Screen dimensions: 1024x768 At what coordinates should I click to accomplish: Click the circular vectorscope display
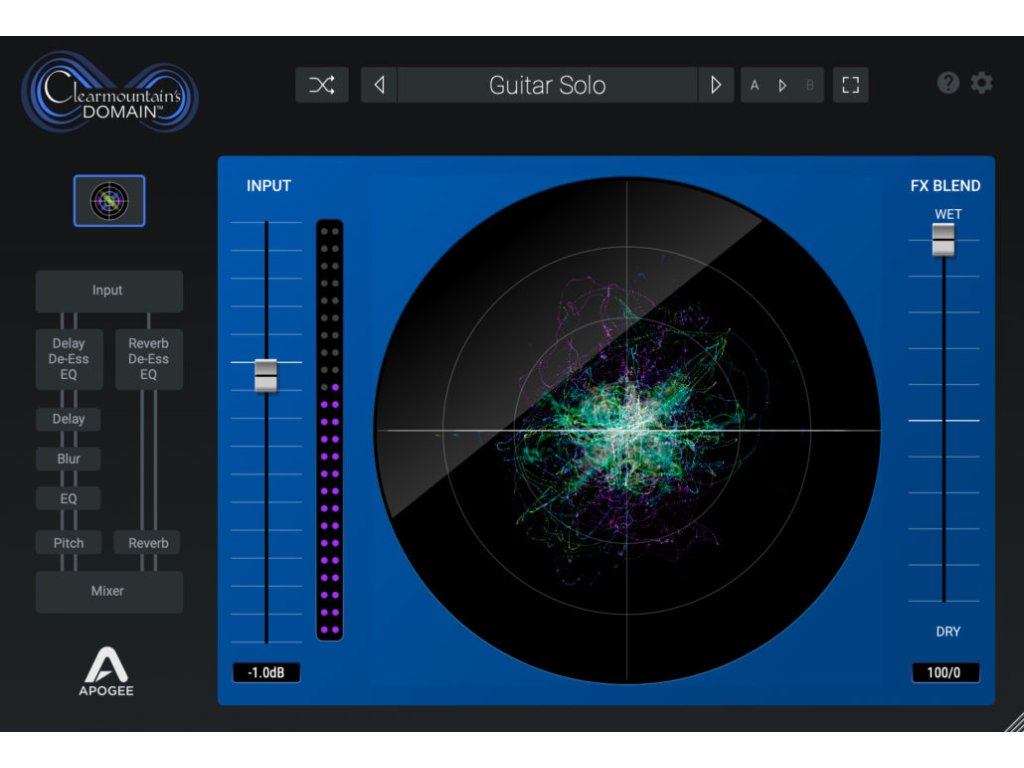point(627,431)
